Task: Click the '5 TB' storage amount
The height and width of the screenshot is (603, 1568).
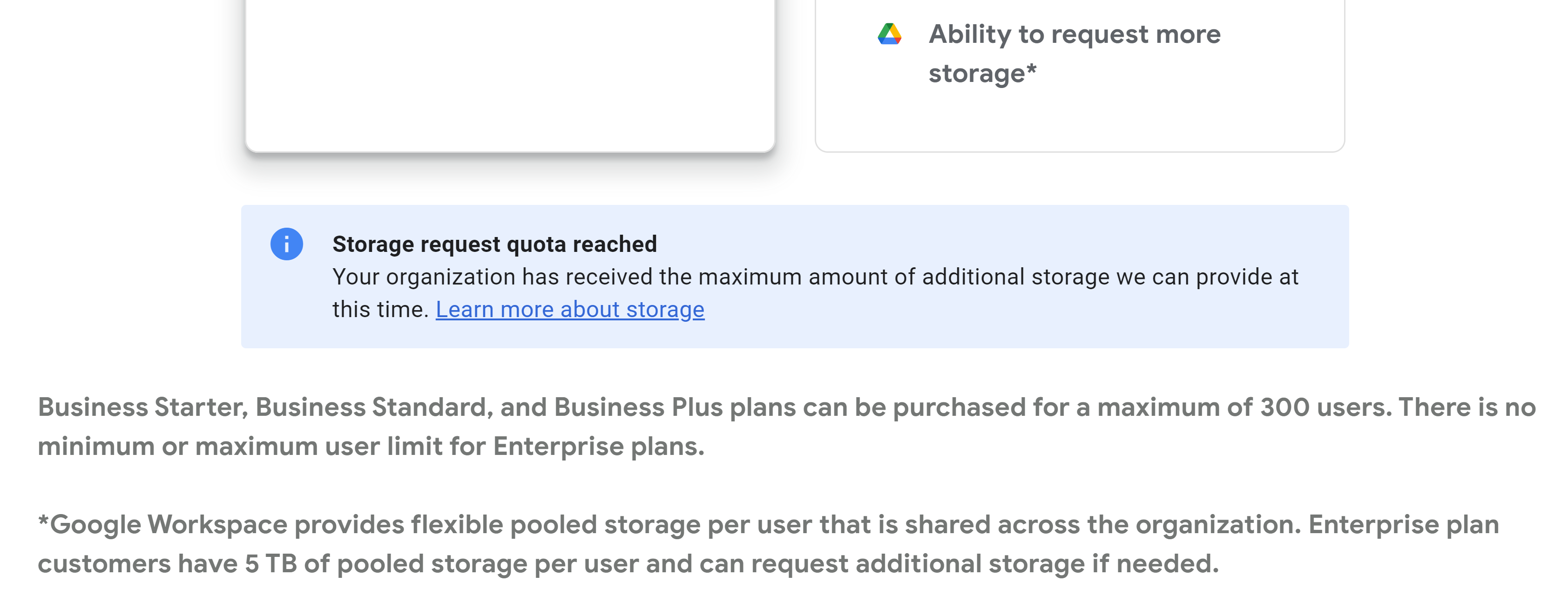Action: point(271,564)
